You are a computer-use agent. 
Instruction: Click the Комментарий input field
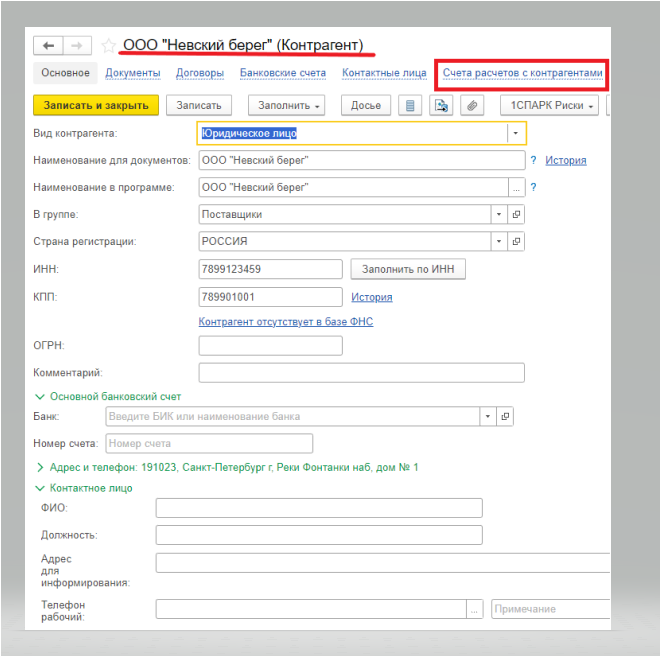click(x=362, y=373)
